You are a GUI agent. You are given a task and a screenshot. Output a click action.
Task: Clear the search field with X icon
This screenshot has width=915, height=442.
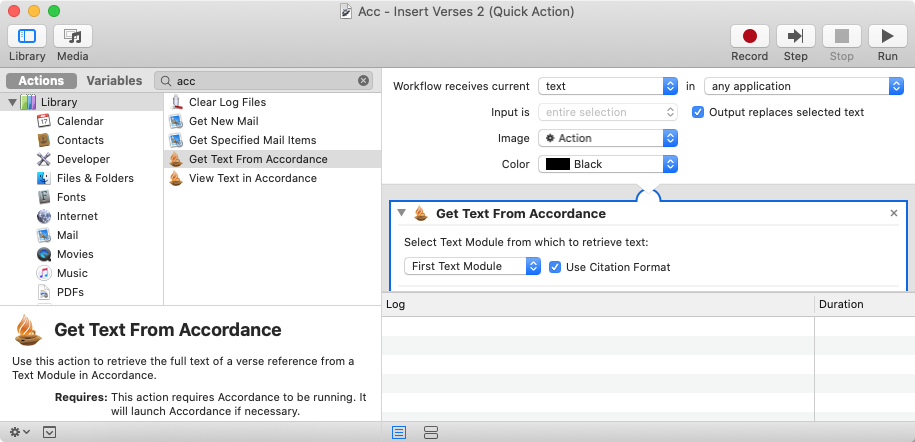(x=364, y=81)
